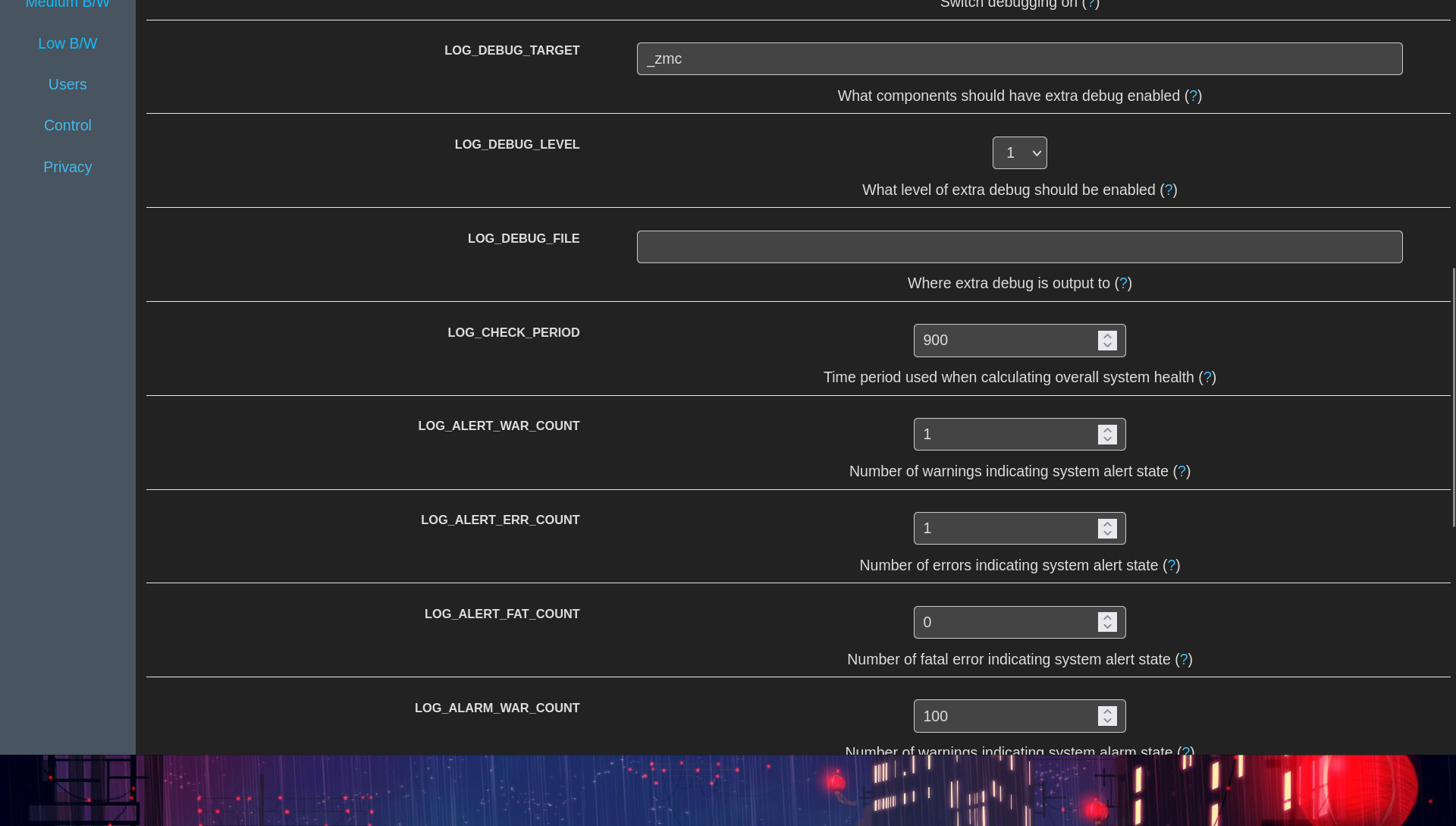Open help for LOG_ALERT_ERR_COUNT option
Image resolution: width=1456 pixels, height=826 pixels.
[x=1172, y=566]
